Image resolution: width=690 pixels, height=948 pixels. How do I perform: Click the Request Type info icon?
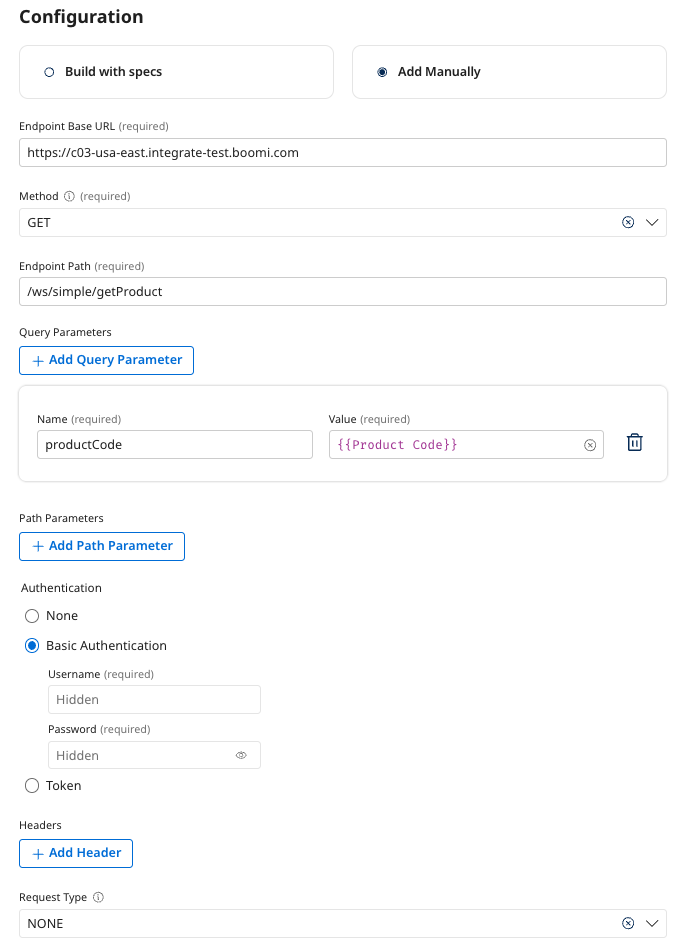tap(98, 897)
